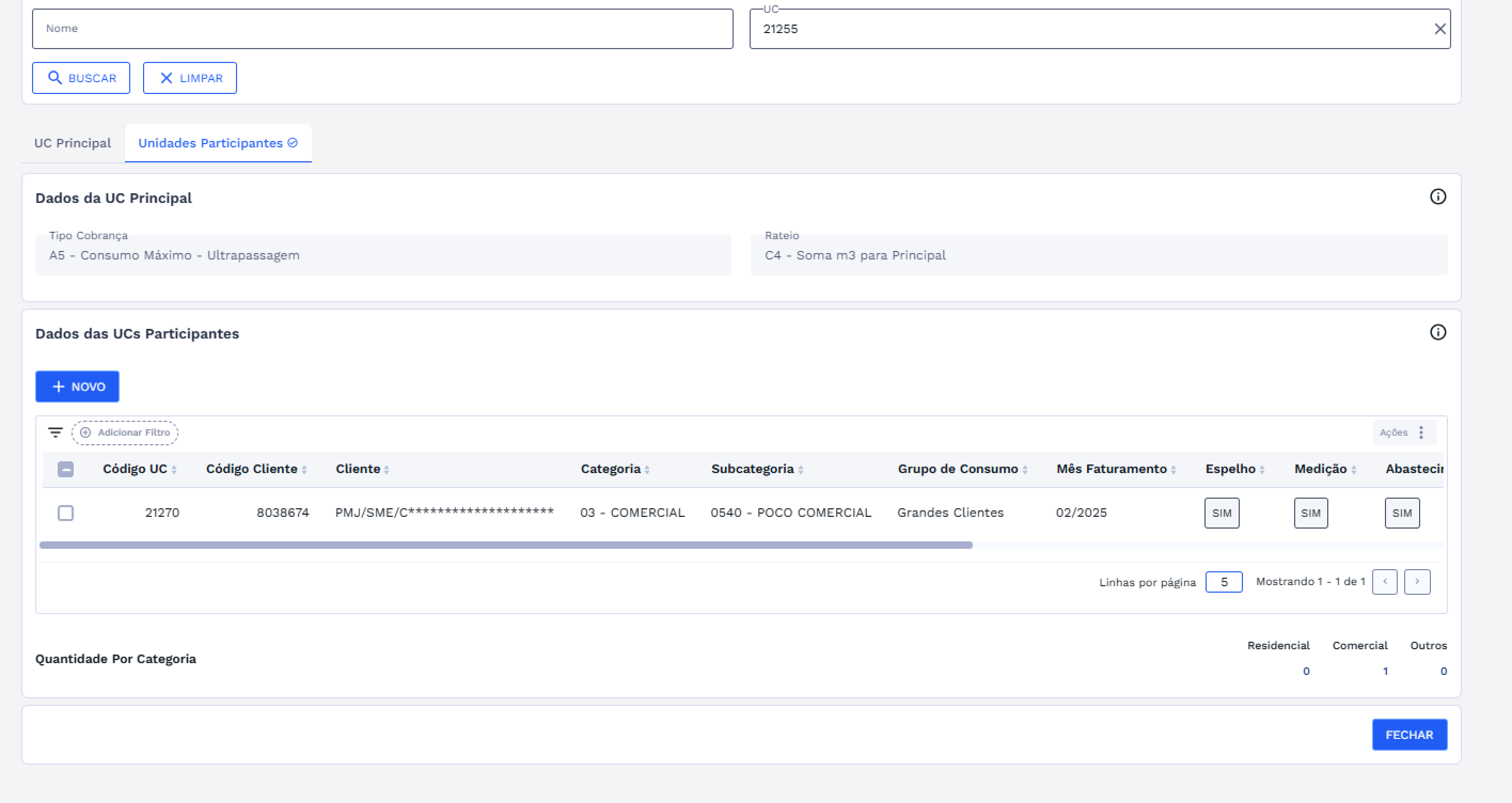
Task: Sort the Categoria column
Action: click(647, 470)
